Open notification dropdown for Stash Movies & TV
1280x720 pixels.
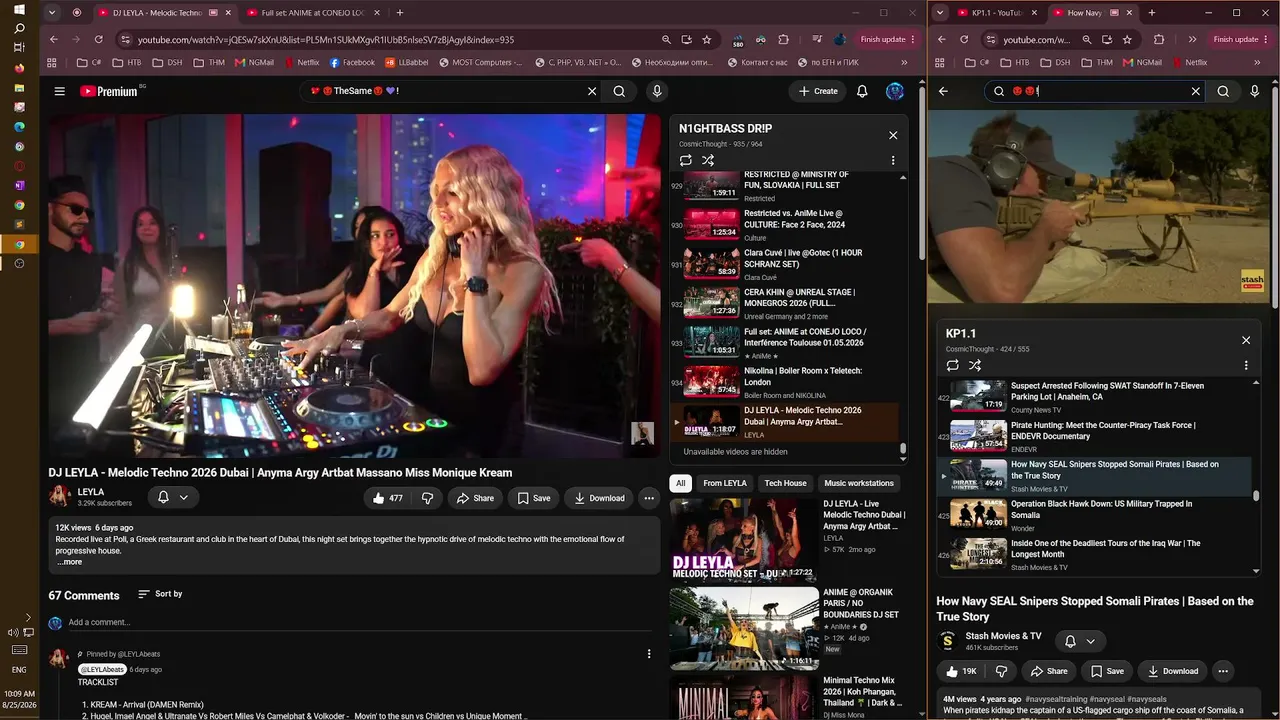[x=1080, y=641]
